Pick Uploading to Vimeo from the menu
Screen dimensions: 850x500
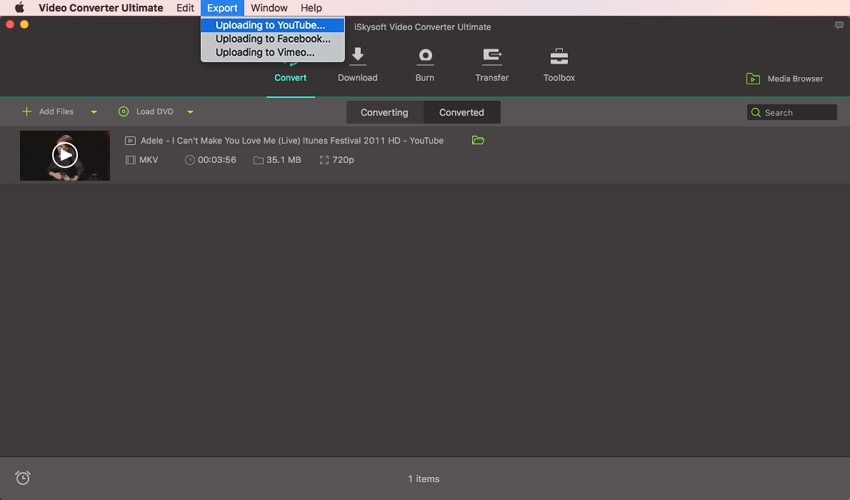pos(265,52)
